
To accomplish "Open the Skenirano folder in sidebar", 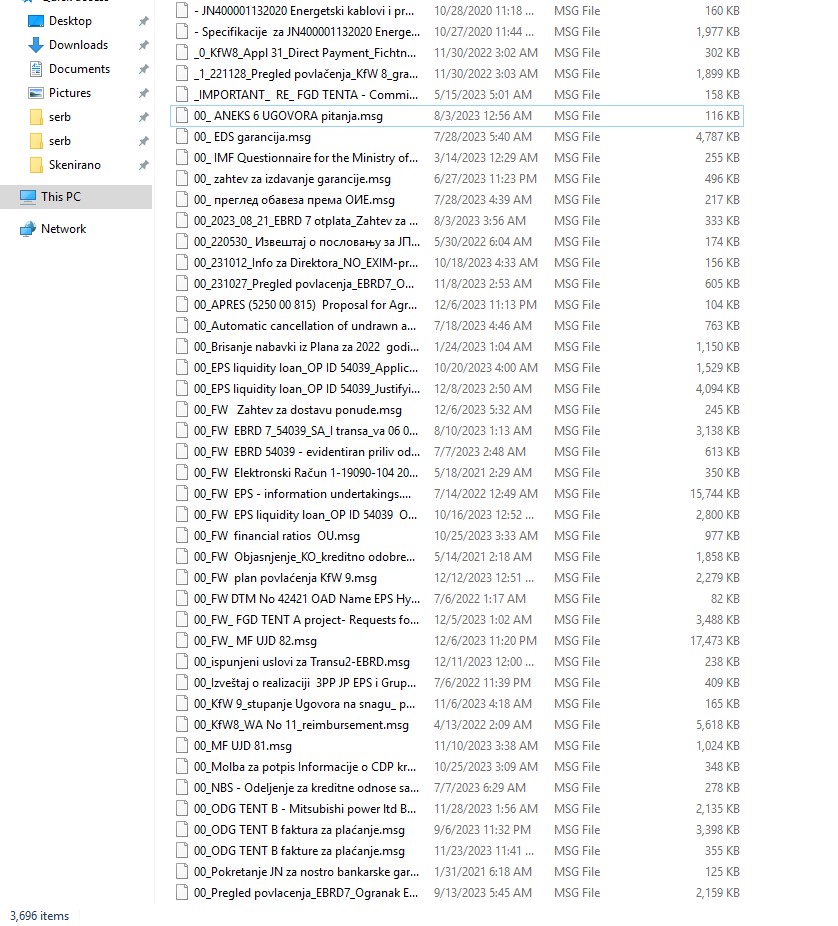I will coord(74,165).
